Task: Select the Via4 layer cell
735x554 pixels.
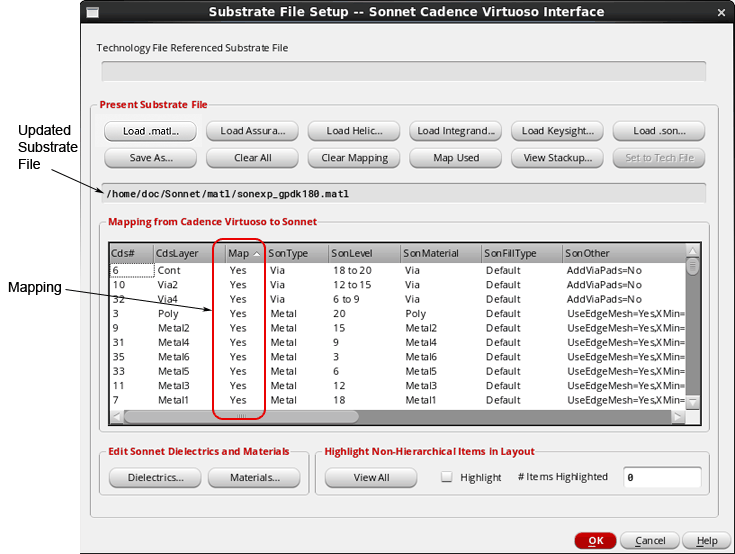Action: pyautogui.click(x=168, y=299)
